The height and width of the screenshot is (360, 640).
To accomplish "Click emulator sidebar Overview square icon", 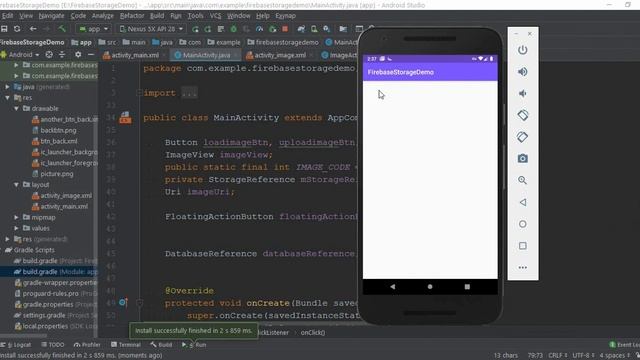I will pyautogui.click(x=522, y=246).
